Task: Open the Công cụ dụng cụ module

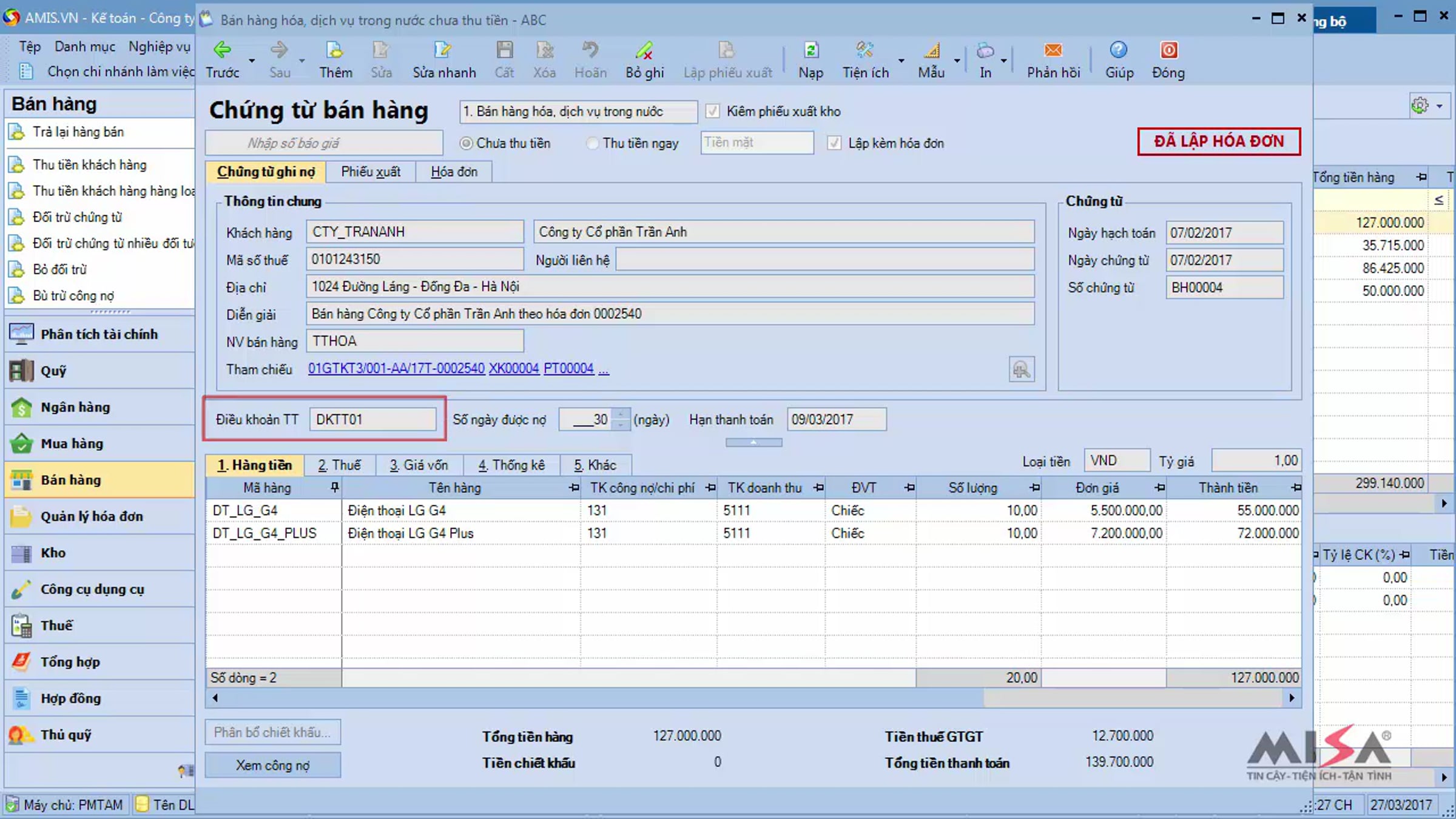Action: (99, 589)
